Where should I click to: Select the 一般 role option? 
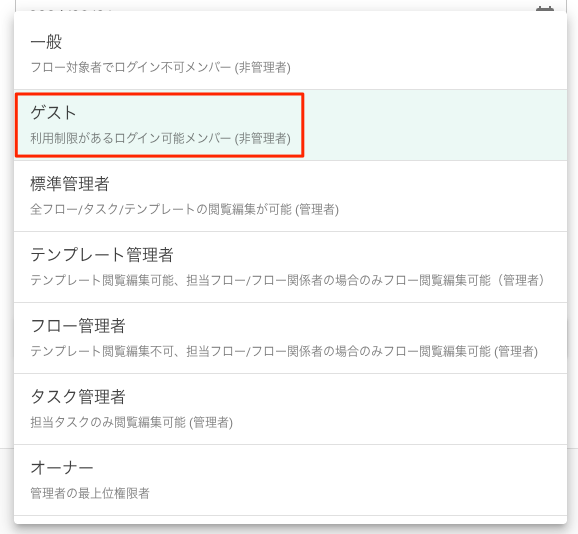click(x=290, y=53)
